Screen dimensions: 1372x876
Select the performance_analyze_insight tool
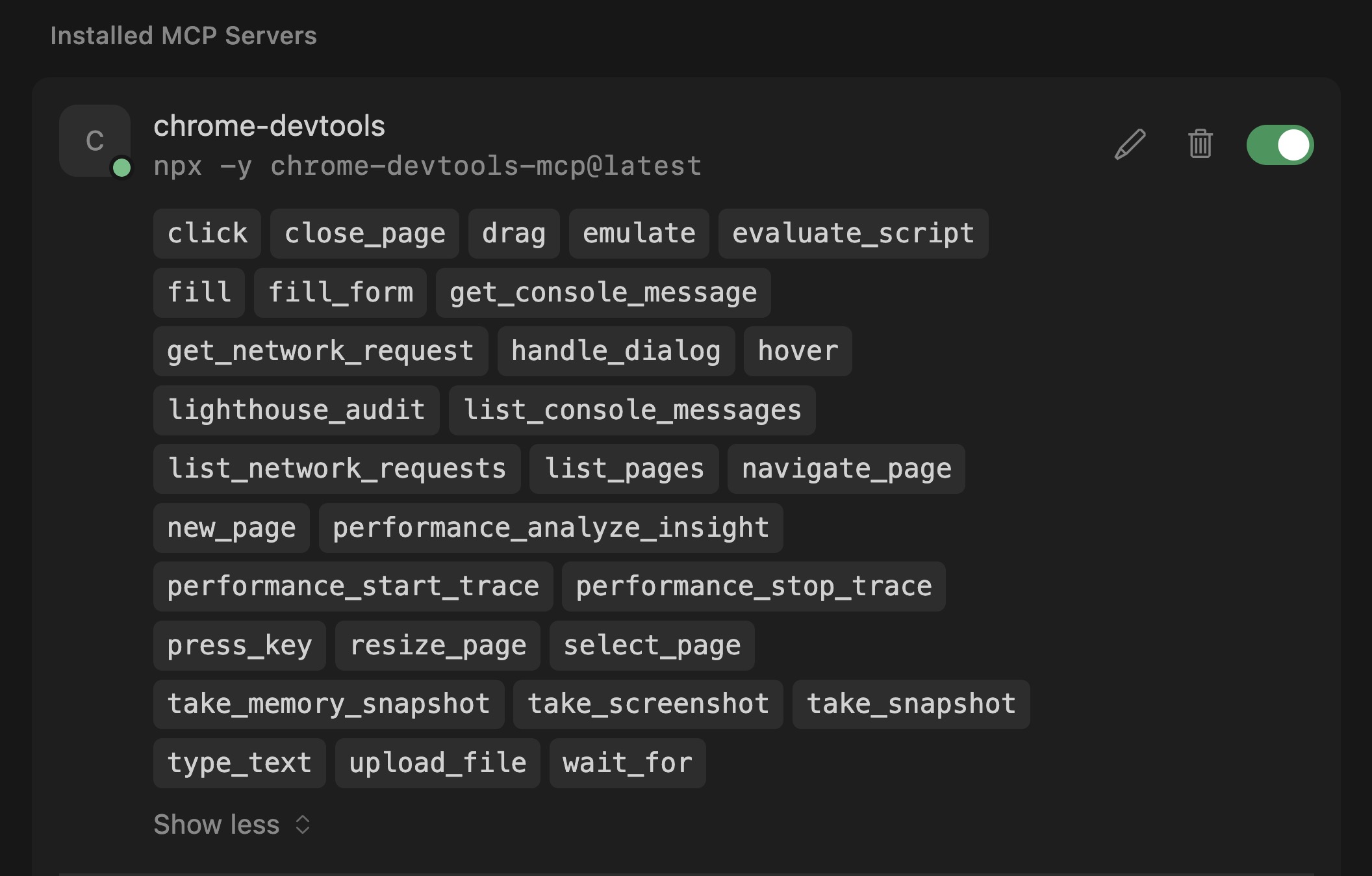tap(550, 528)
